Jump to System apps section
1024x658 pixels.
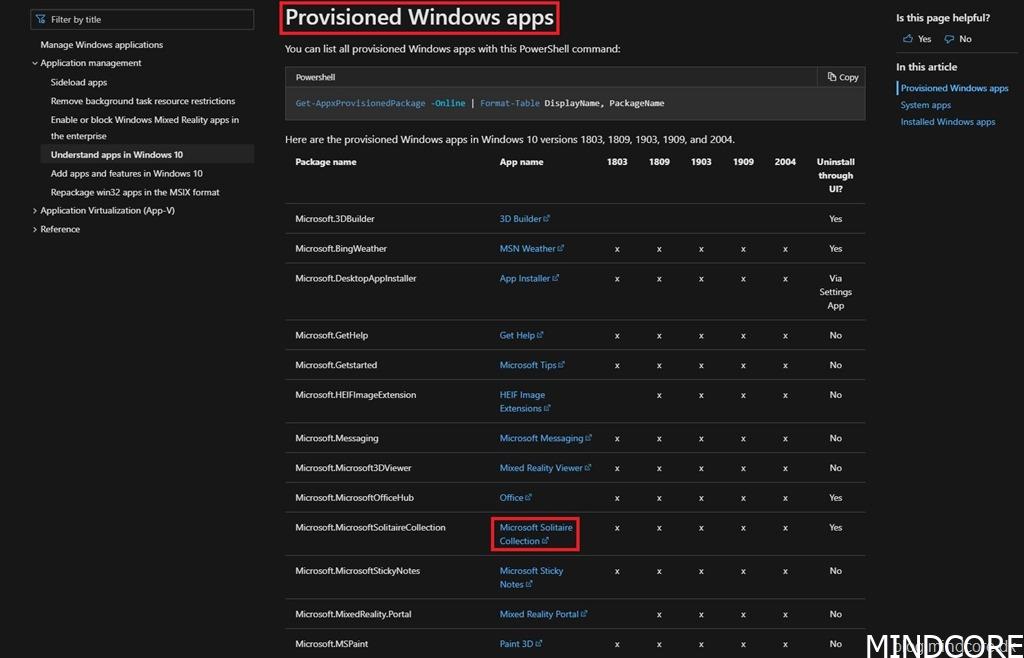pos(925,105)
